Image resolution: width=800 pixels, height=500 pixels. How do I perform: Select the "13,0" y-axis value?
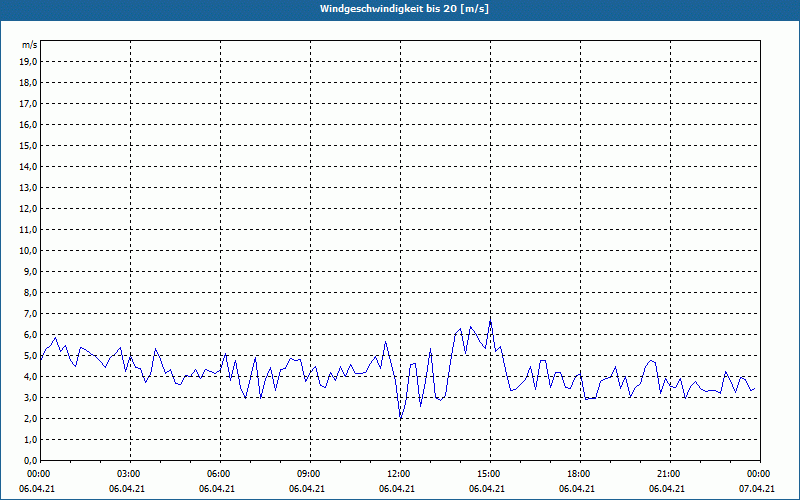(29, 188)
